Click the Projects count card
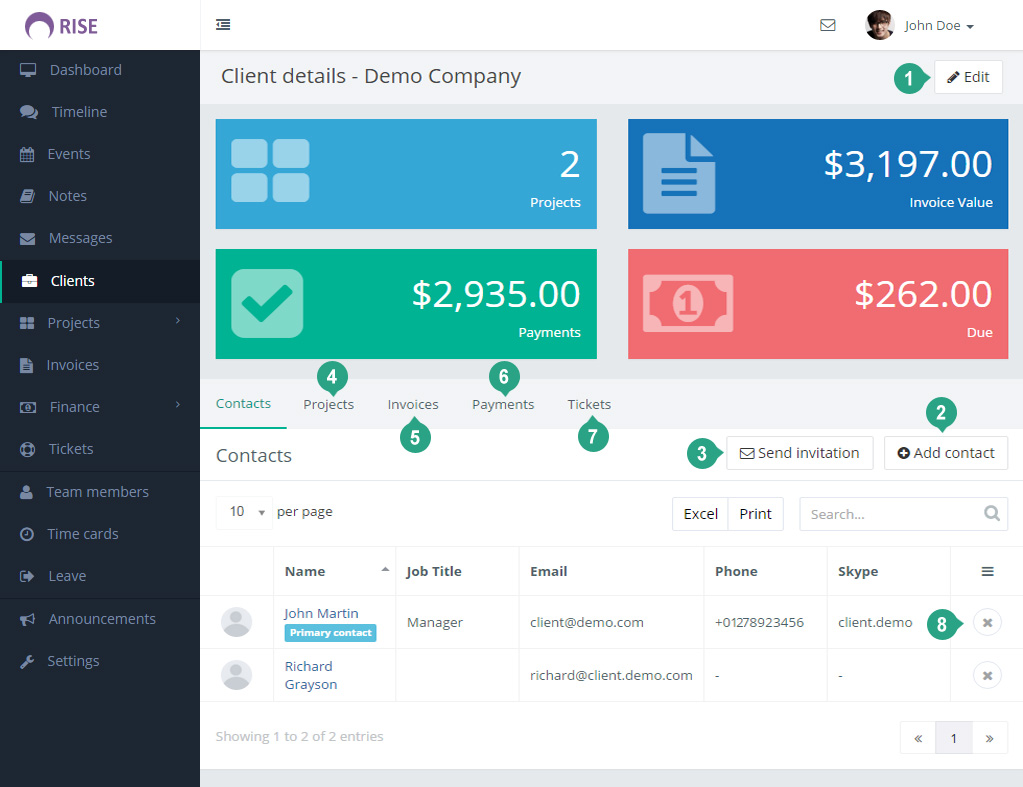 [406, 174]
